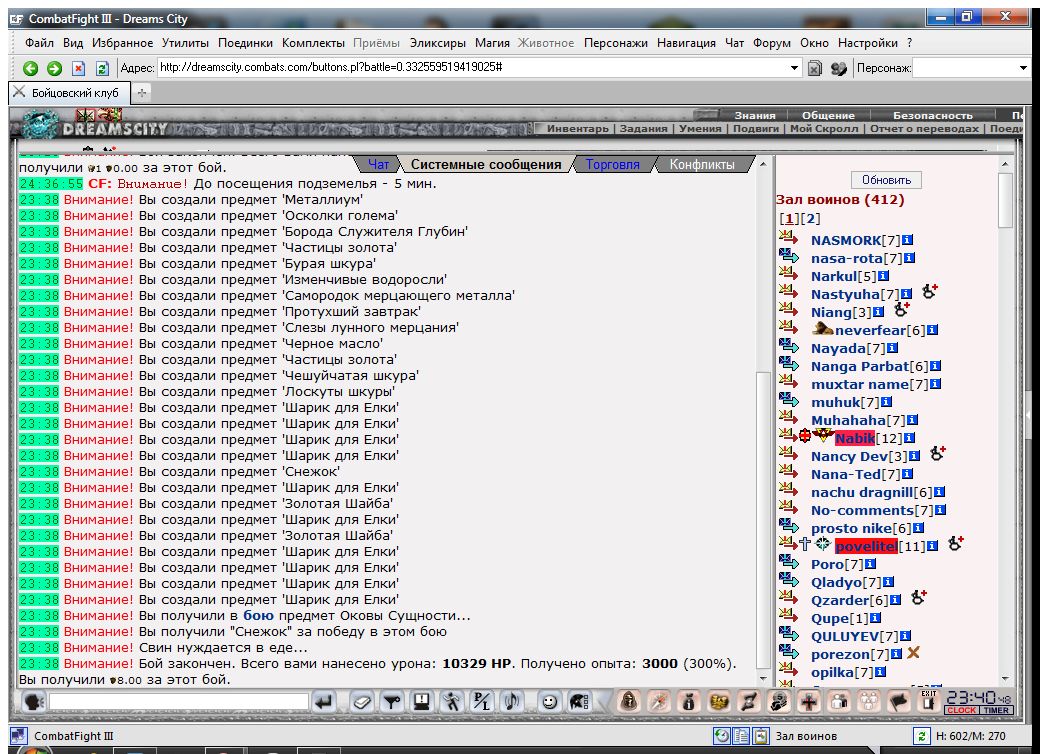Switch to the Конфликты tab
The image size is (1040, 754).
tap(702, 164)
